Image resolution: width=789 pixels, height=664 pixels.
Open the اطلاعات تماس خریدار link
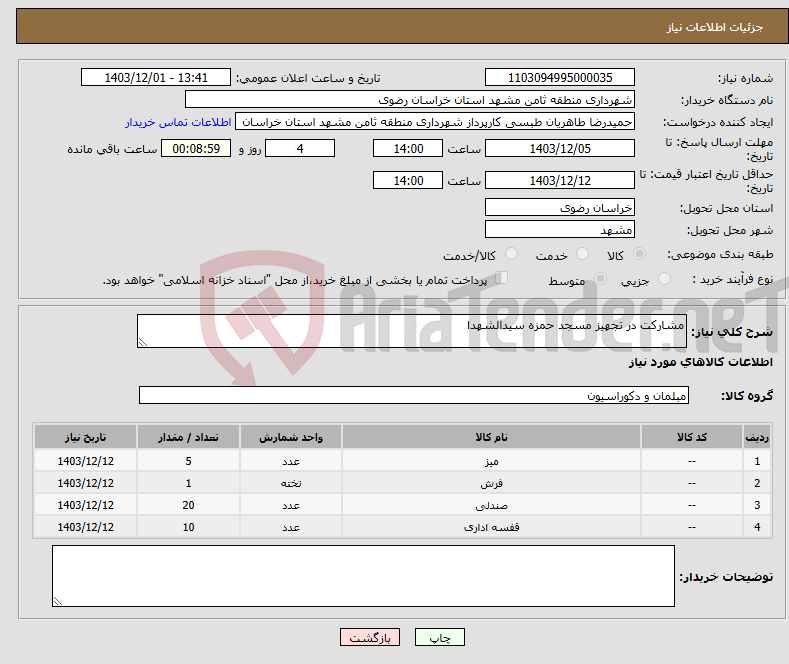point(178,122)
